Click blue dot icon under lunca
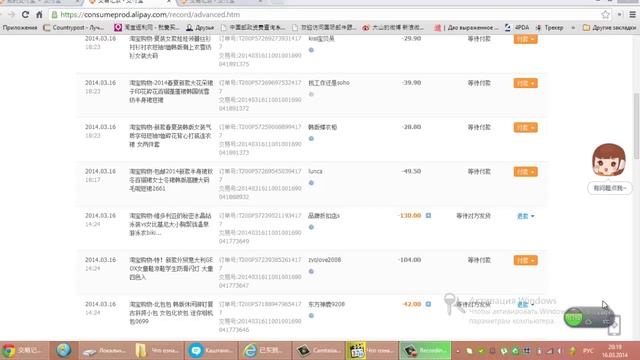The image size is (640, 360). coord(311,183)
